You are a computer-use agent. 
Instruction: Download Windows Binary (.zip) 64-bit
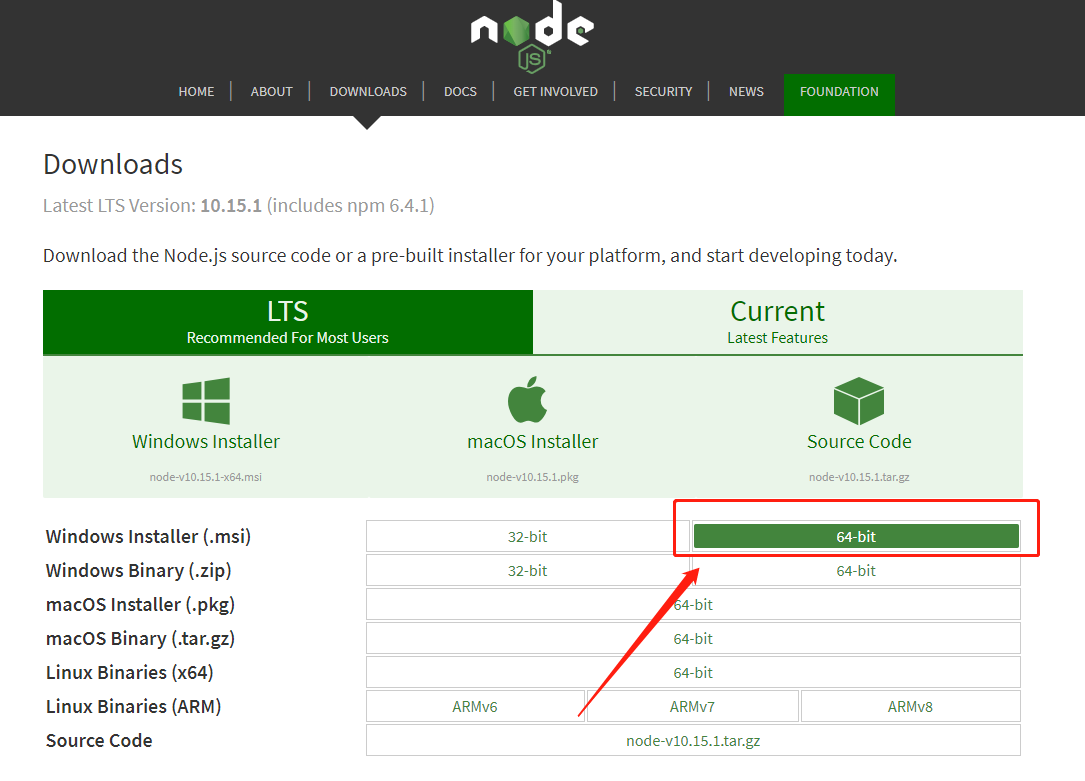tap(856, 570)
